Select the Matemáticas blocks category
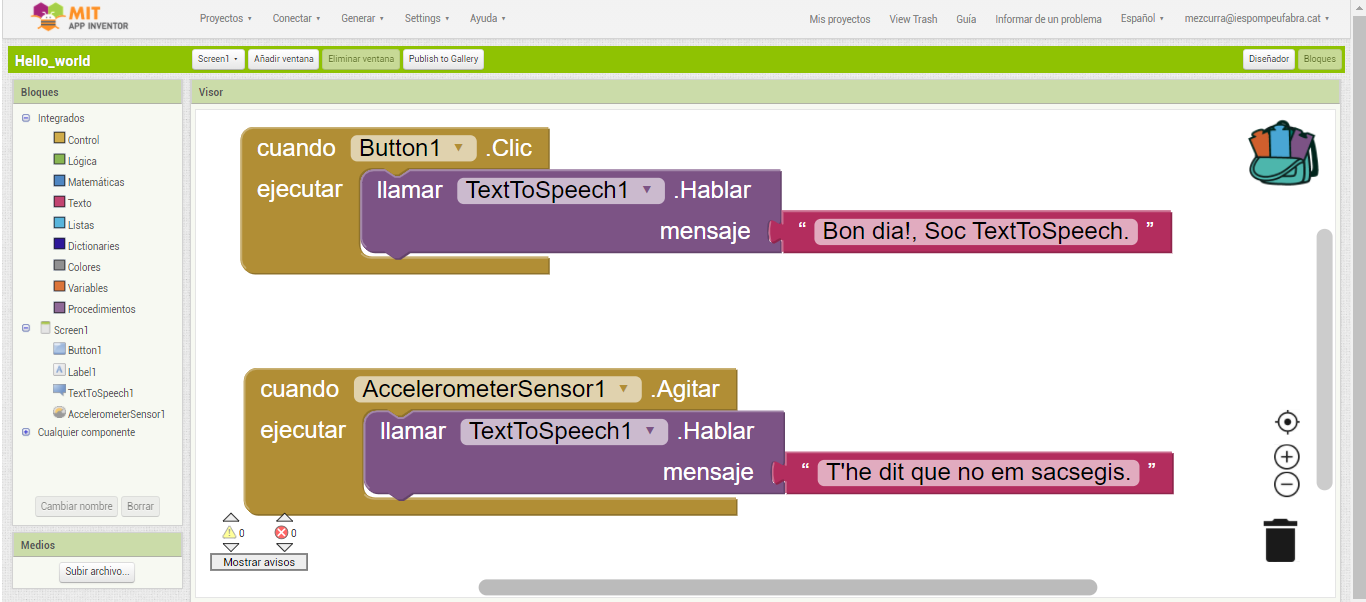Viewport: 1366px width, 602px height. point(96,182)
